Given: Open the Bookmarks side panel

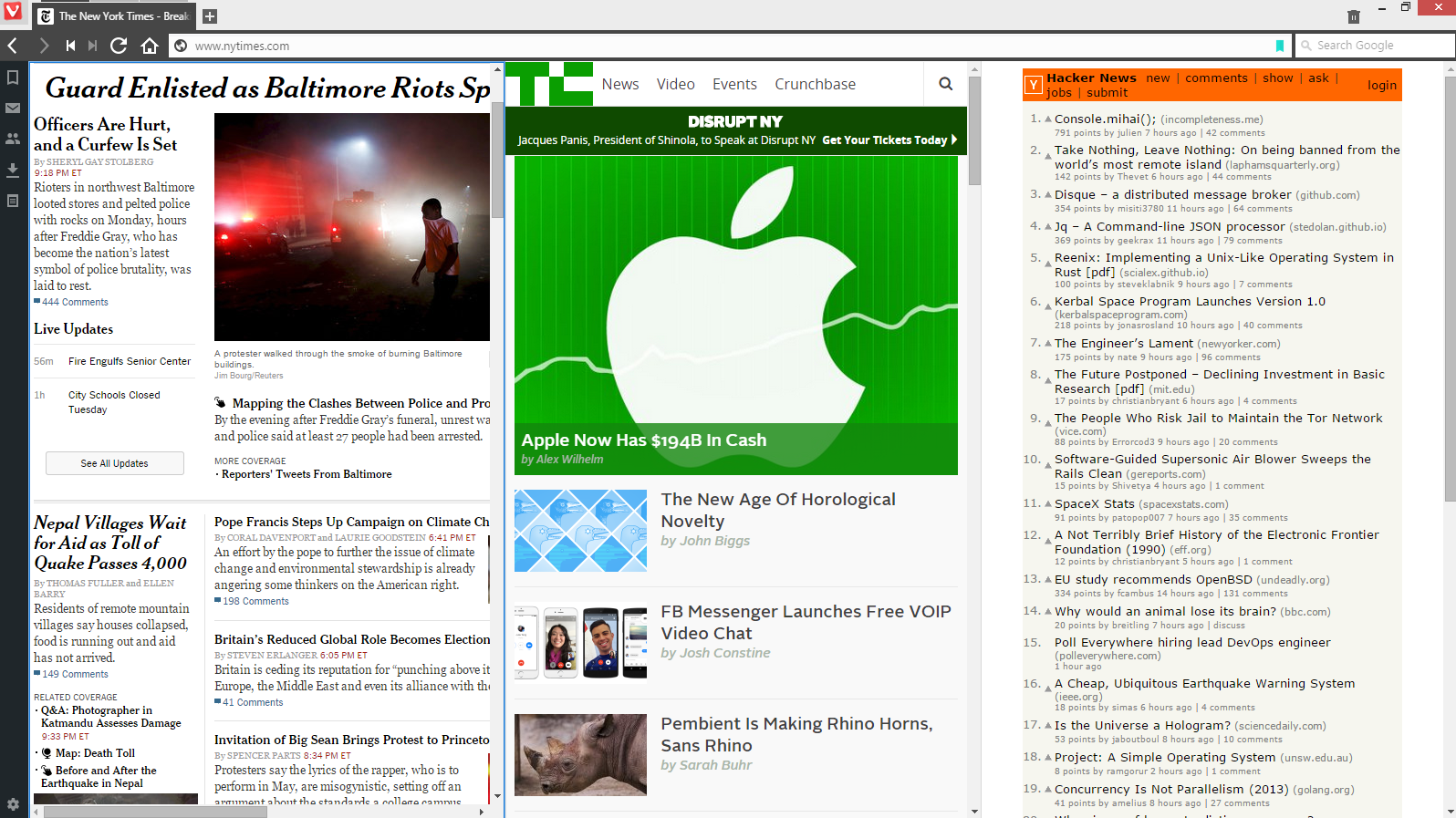Looking at the screenshot, I should point(13,78).
